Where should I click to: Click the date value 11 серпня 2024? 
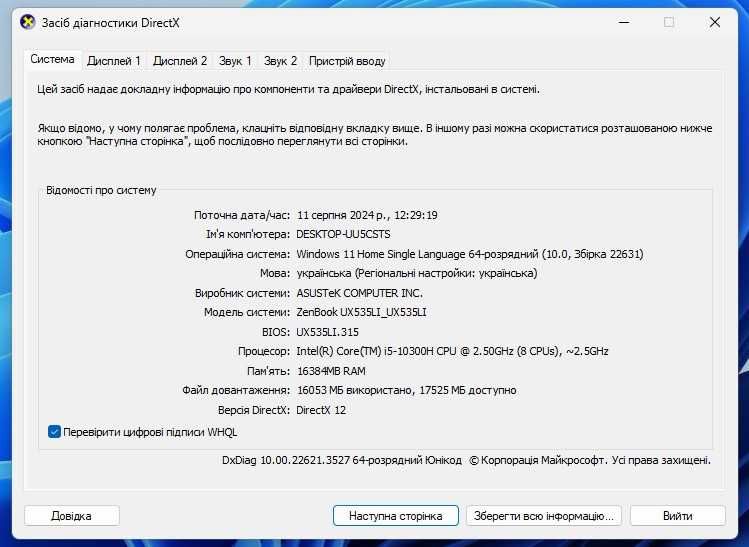pyautogui.click(x=367, y=215)
